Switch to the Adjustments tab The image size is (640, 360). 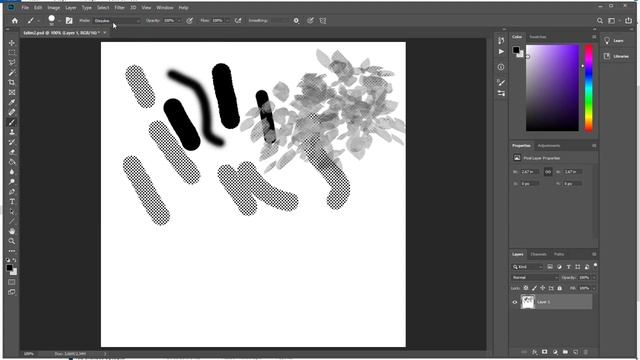pos(549,146)
